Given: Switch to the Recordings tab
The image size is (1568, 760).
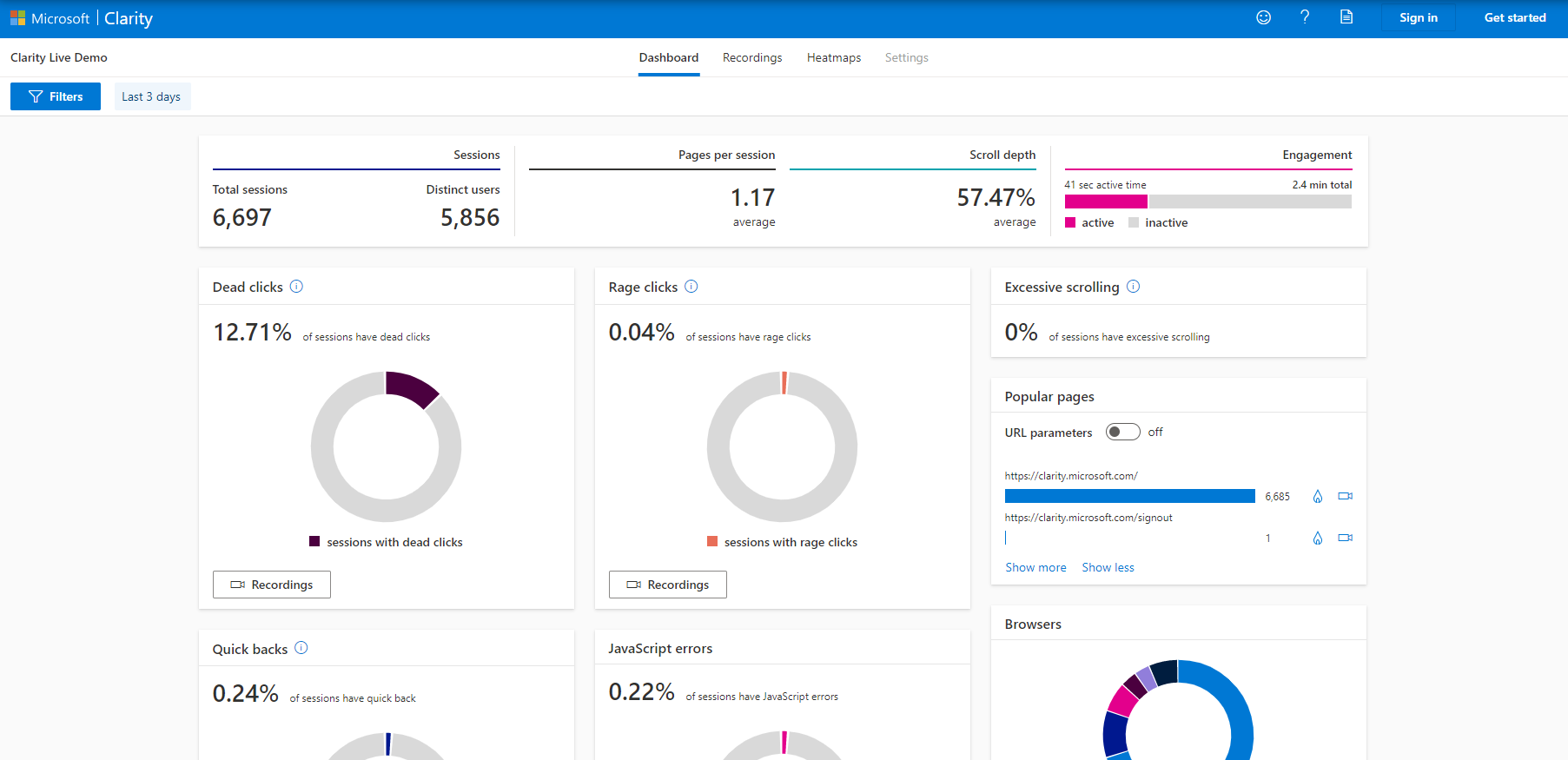Looking at the screenshot, I should [x=752, y=57].
